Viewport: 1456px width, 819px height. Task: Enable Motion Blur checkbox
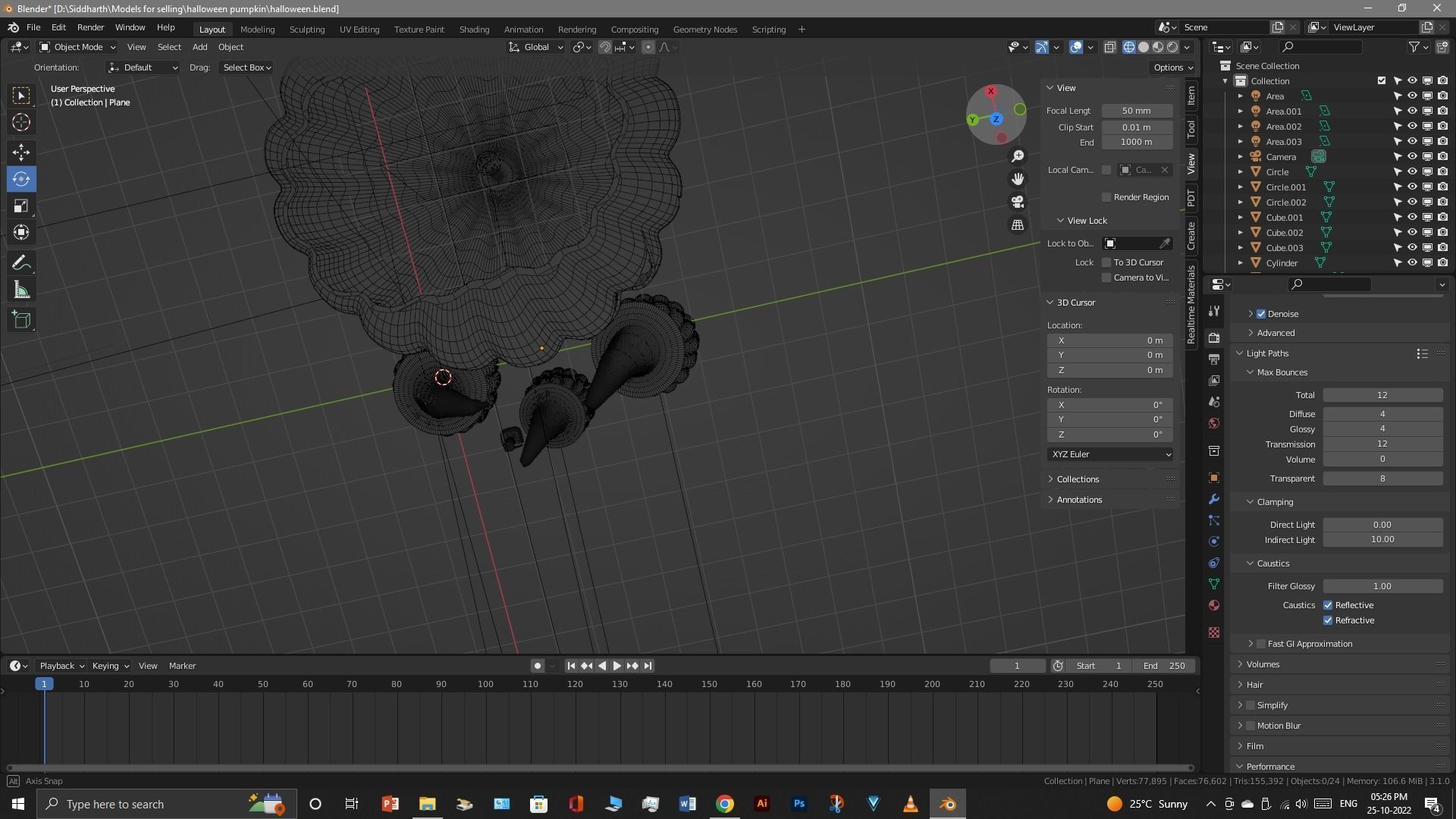point(1250,726)
